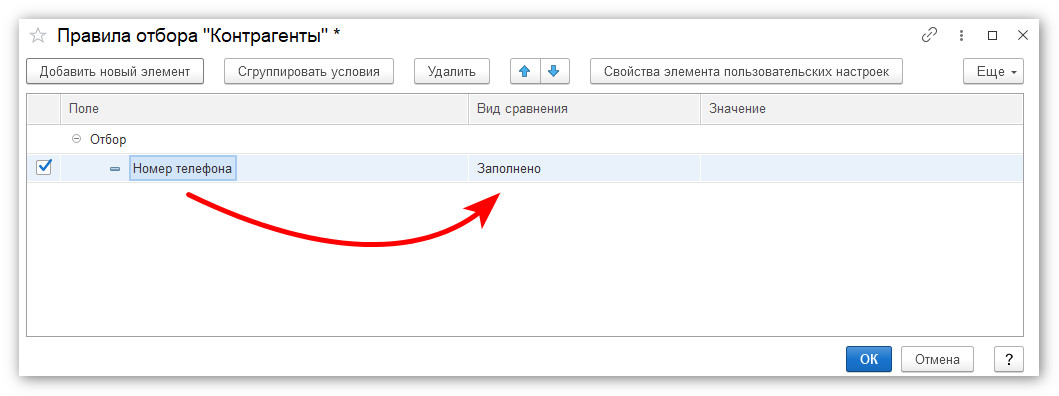Click Сгруппировать условия button
1059x396 pixels.
(309, 72)
